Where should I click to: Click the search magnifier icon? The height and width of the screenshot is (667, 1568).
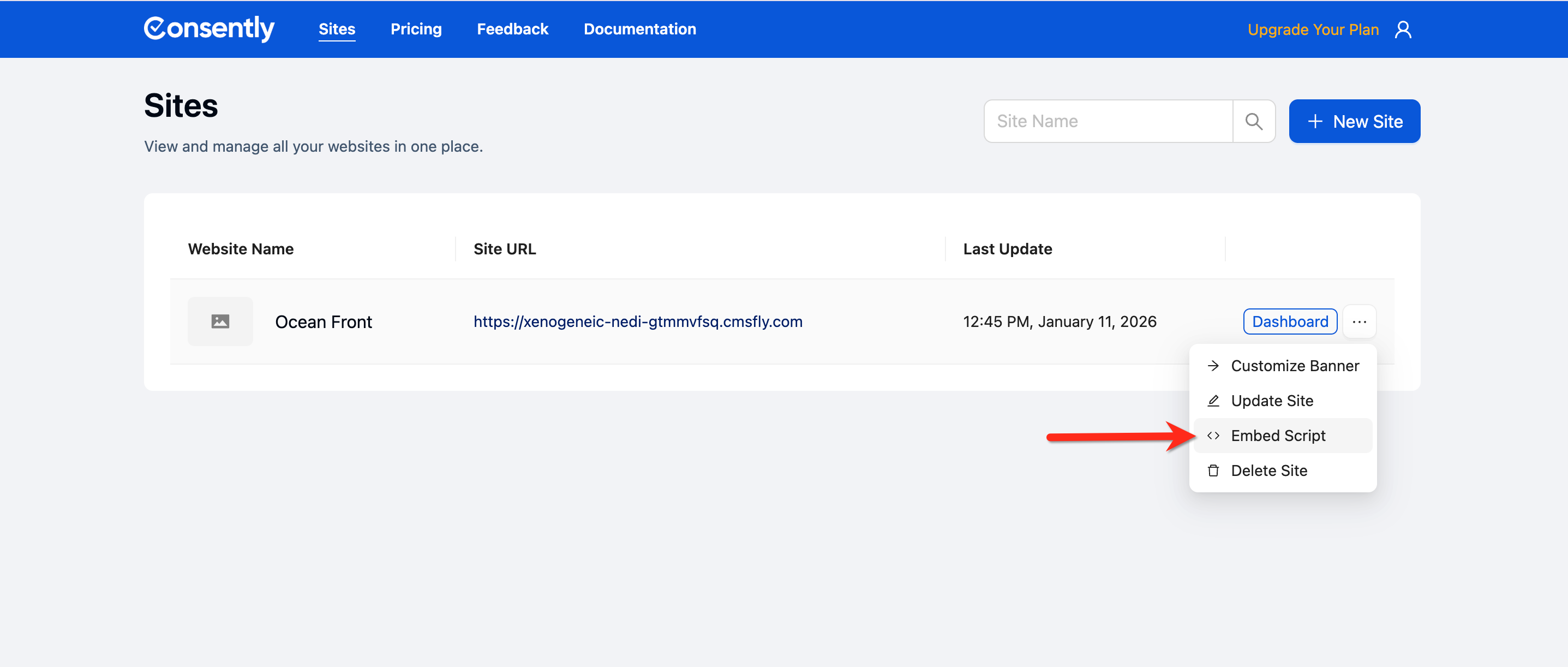coord(1254,121)
